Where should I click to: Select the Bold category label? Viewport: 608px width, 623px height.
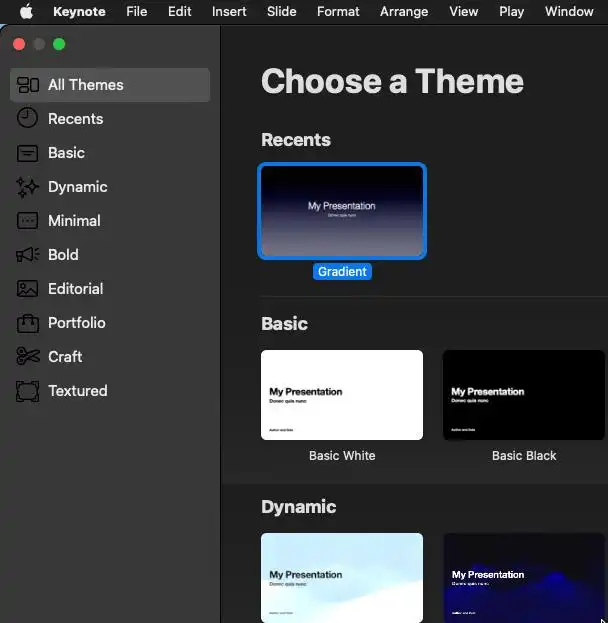point(63,255)
